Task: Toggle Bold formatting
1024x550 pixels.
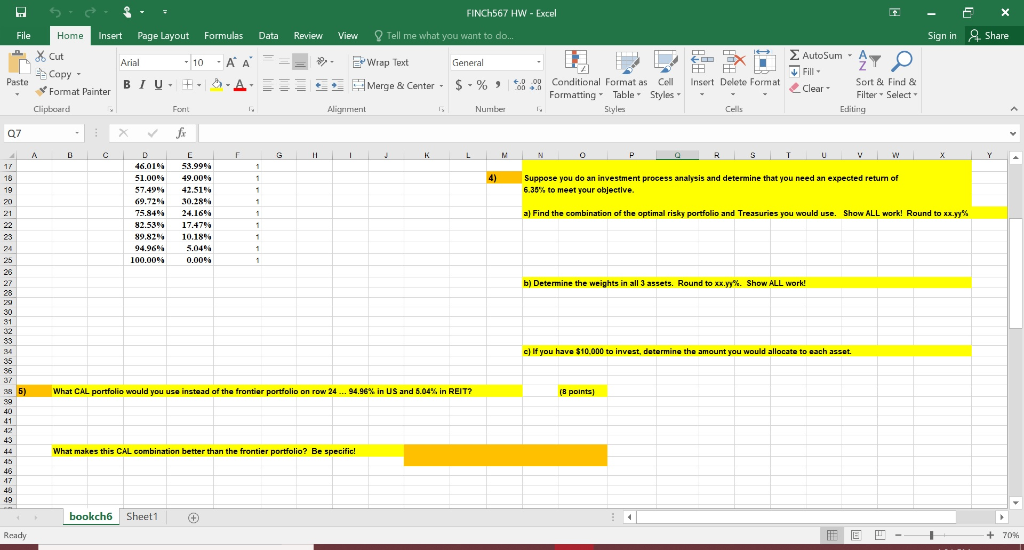Action: tap(127, 85)
